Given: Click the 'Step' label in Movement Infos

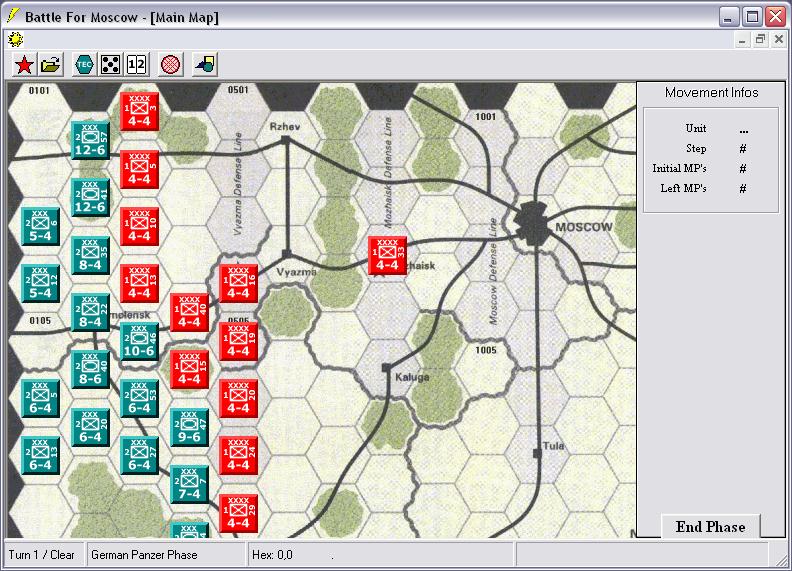Looking at the screenshot, I should pos(696,149).
